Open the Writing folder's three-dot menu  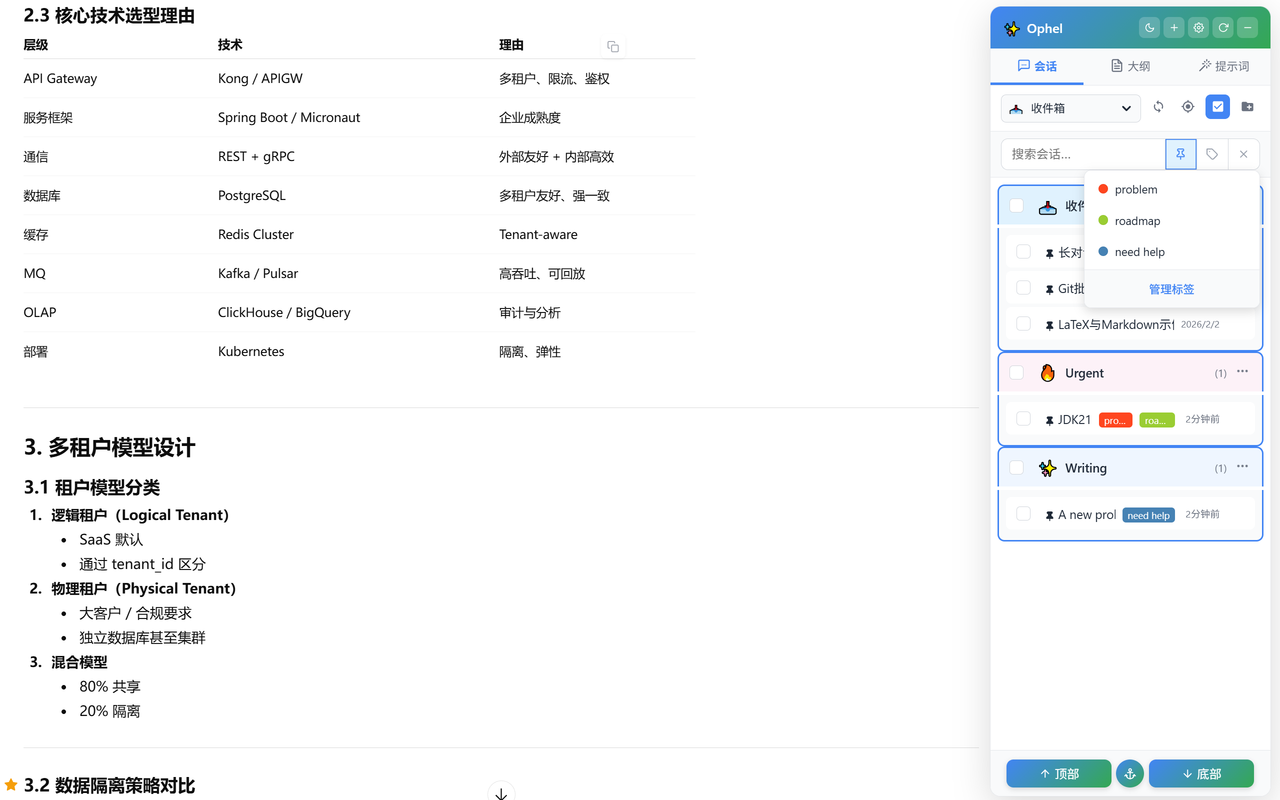1242,467
